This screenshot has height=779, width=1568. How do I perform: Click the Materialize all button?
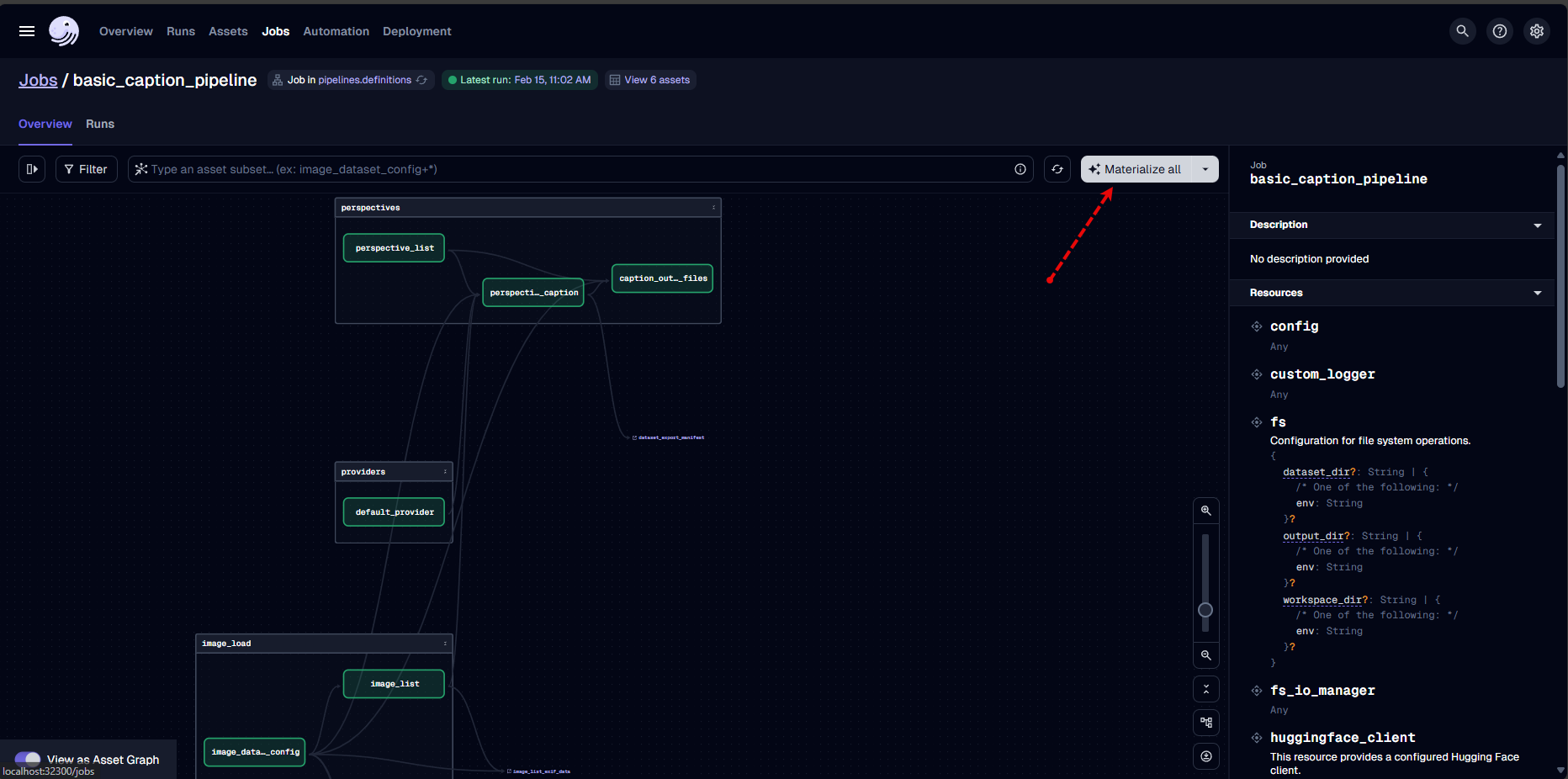click(x=1136, y=169)
